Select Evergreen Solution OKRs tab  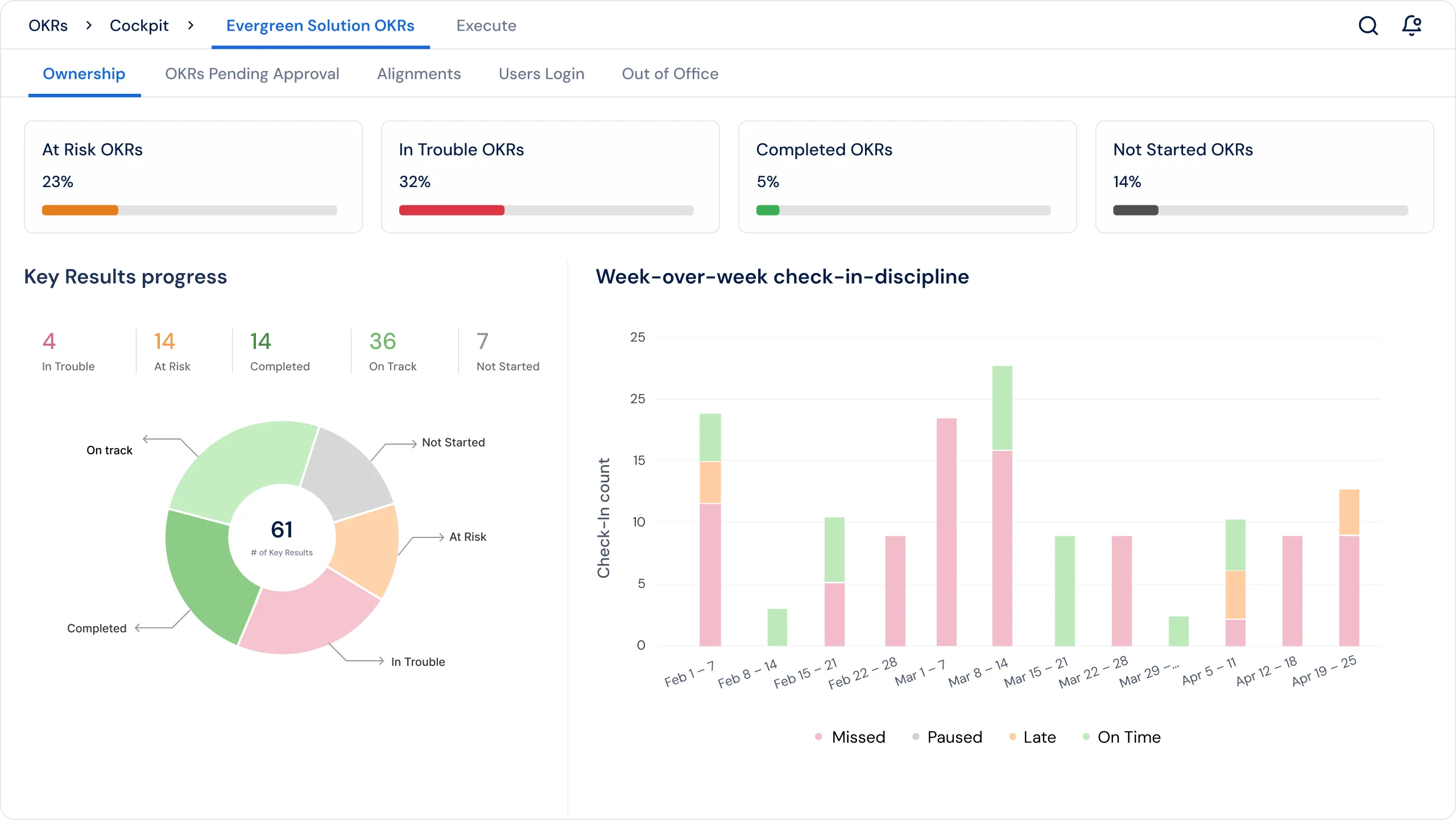320,26
